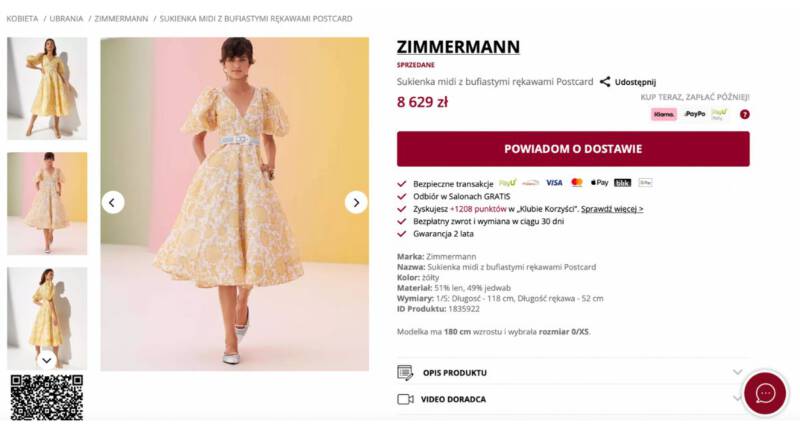Image resolution: width=800 pixels, height=427 pixels.
Task: Select the second dress thumbnail
Action: 47,203
